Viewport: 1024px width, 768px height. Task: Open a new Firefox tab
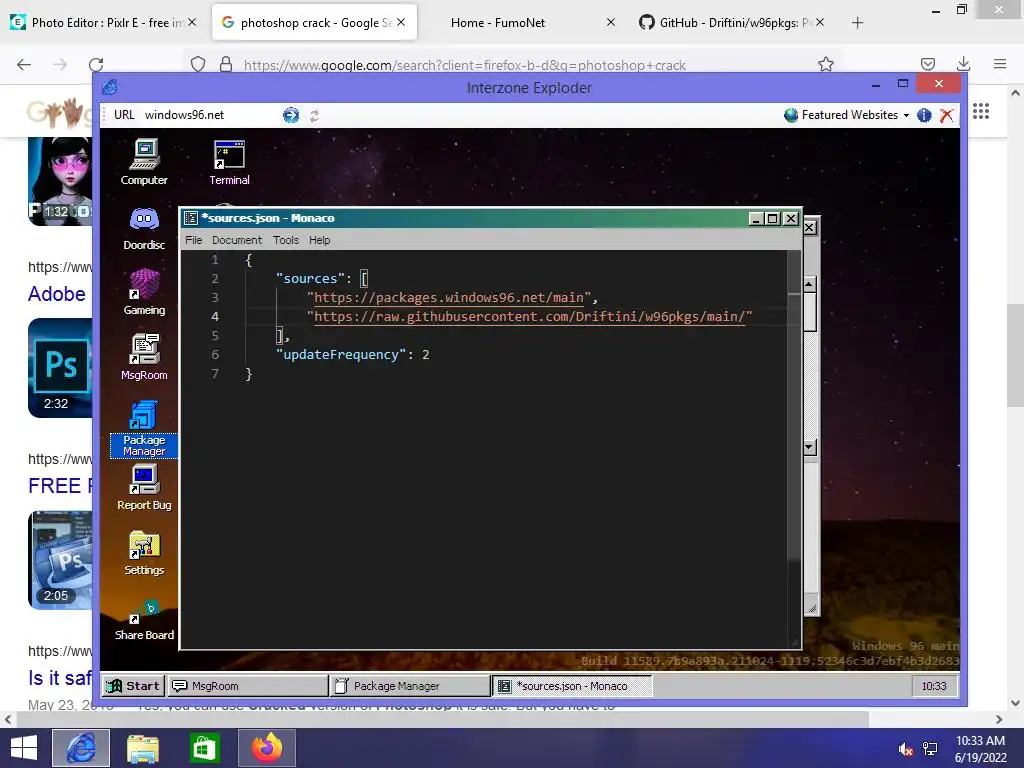857,23
